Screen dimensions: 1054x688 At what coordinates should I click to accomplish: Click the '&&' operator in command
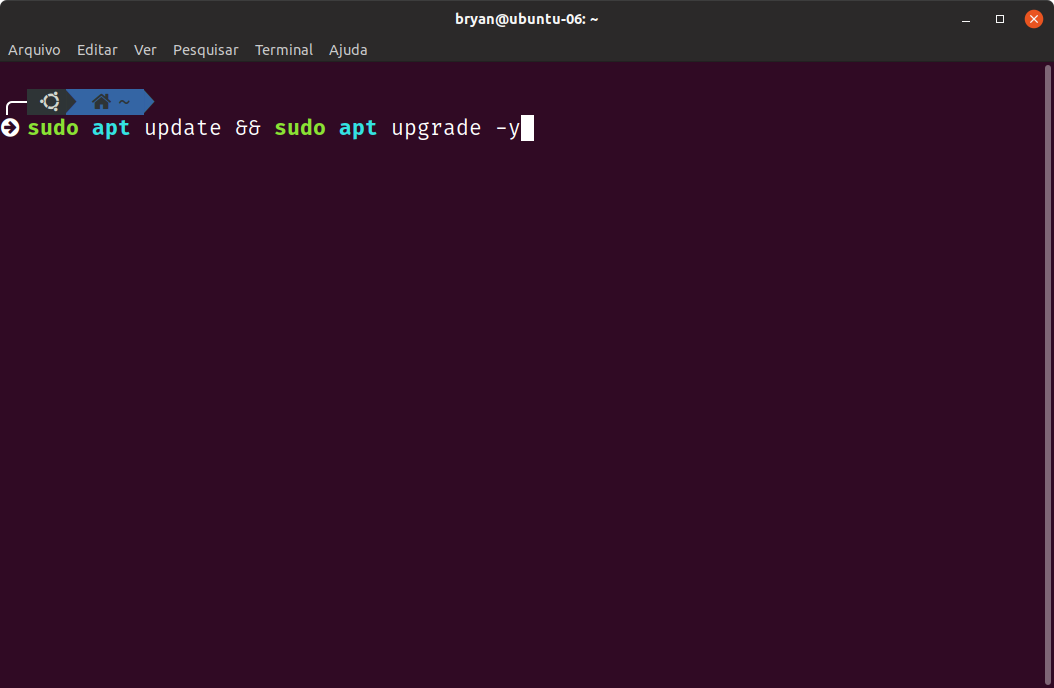coord(248,128)
